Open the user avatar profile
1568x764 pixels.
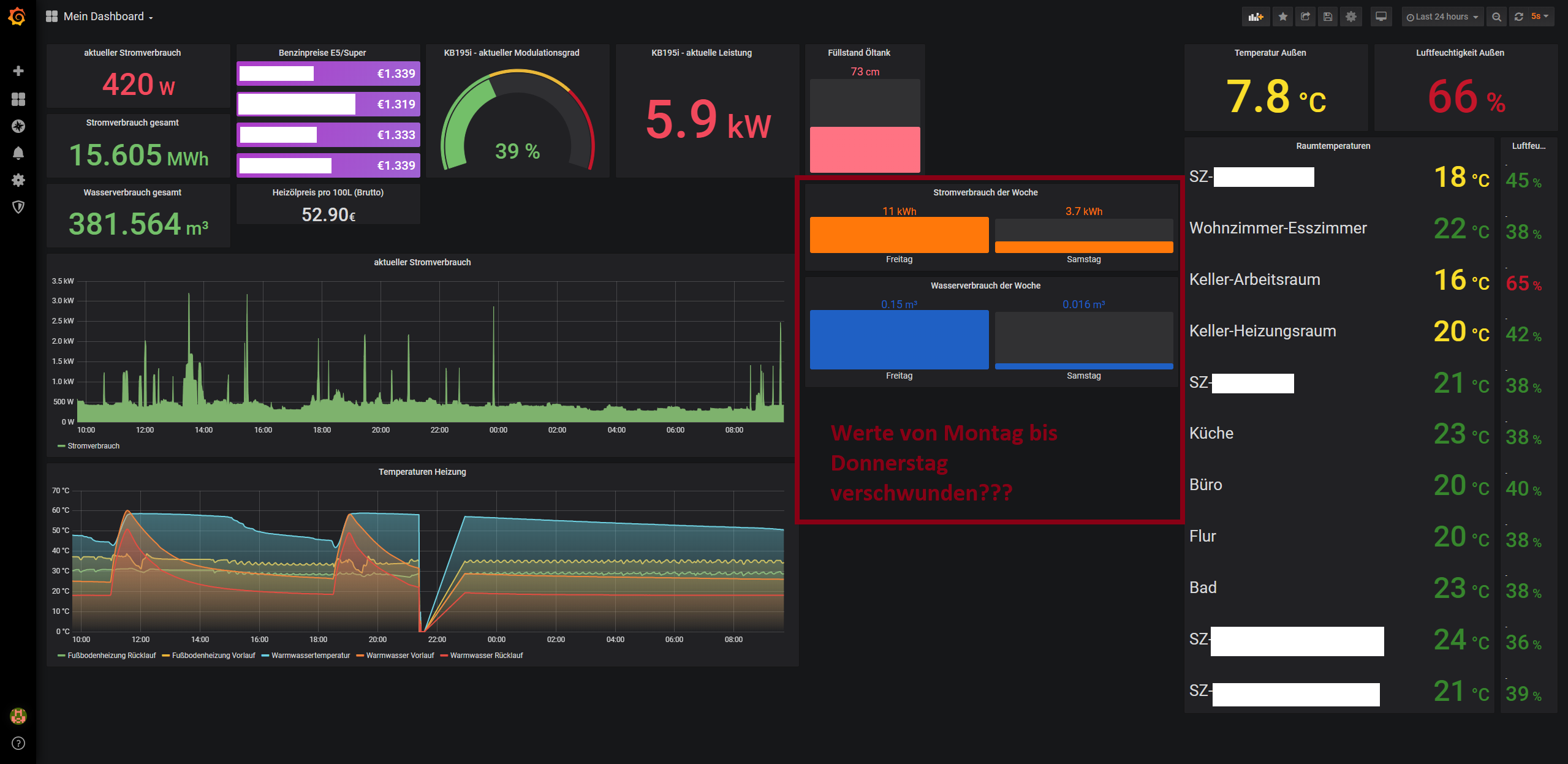pos(18,716)
